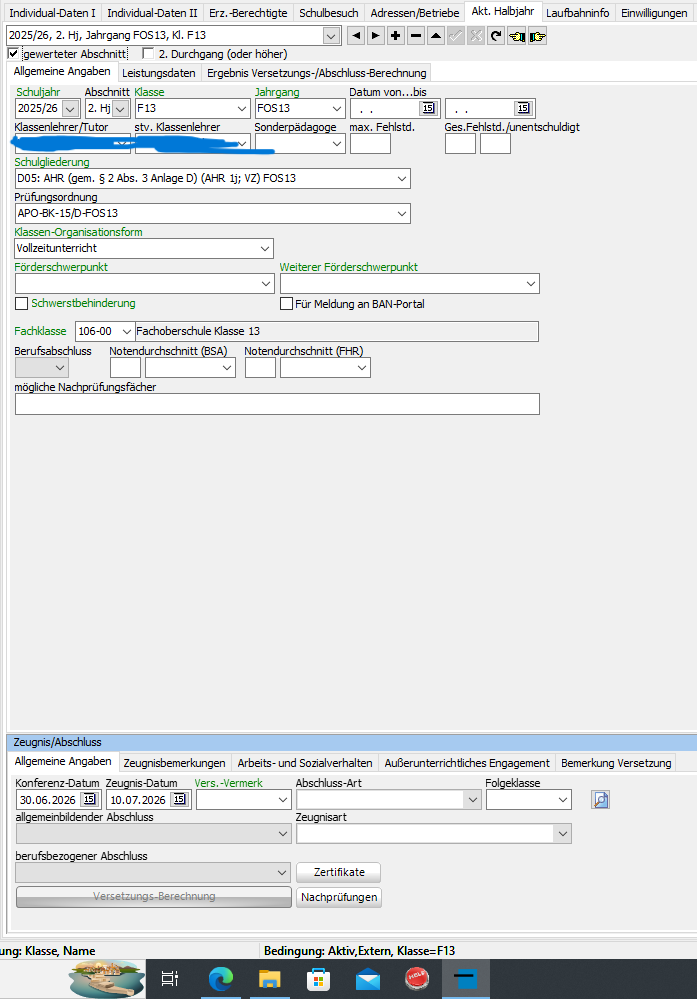Open Weiterer Förderschwerpunkt dropdown
The image size is (697, 999).
tap(531, 284)
